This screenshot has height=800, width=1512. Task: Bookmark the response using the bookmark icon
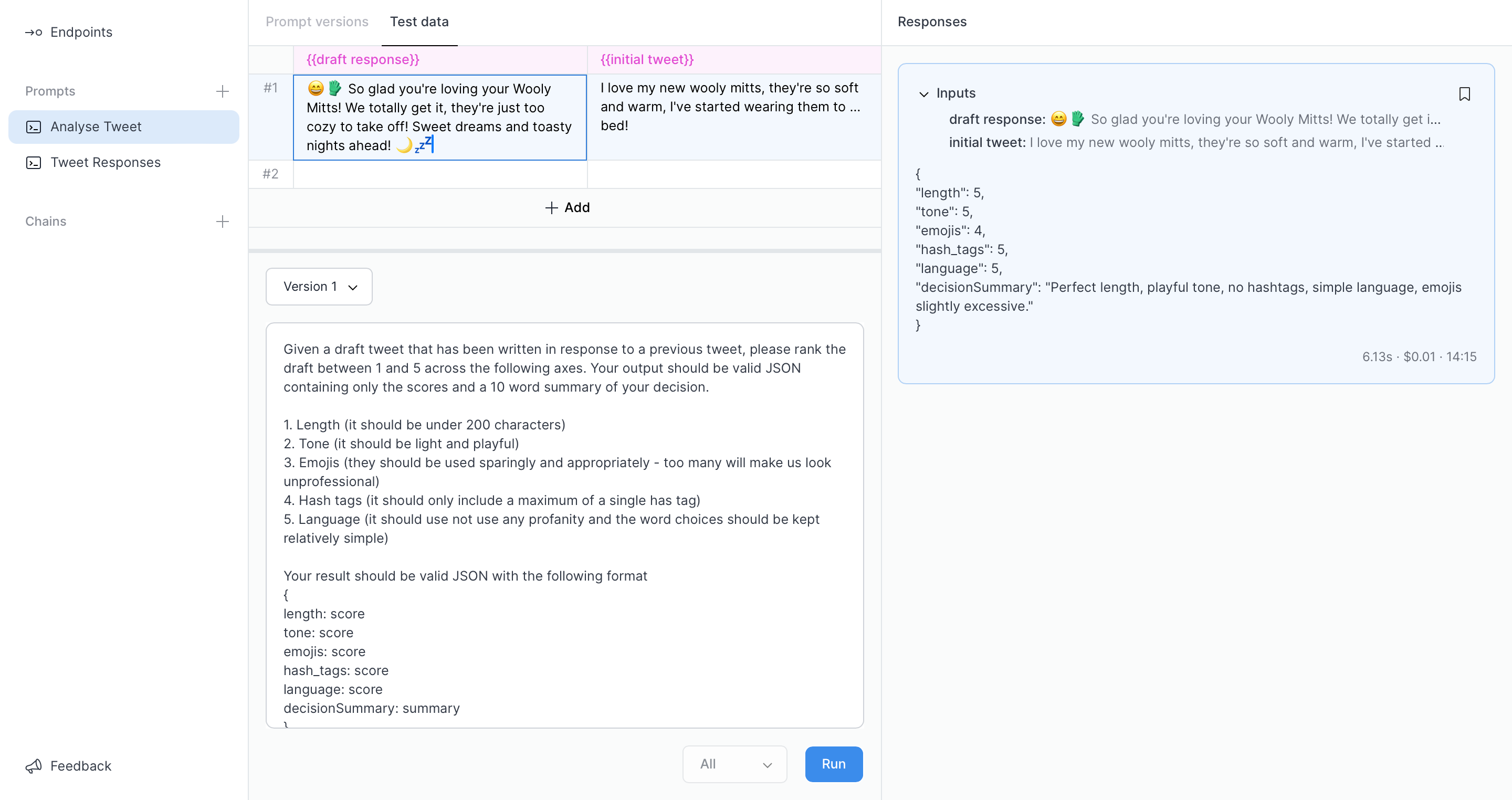[x=1464, y=93]
